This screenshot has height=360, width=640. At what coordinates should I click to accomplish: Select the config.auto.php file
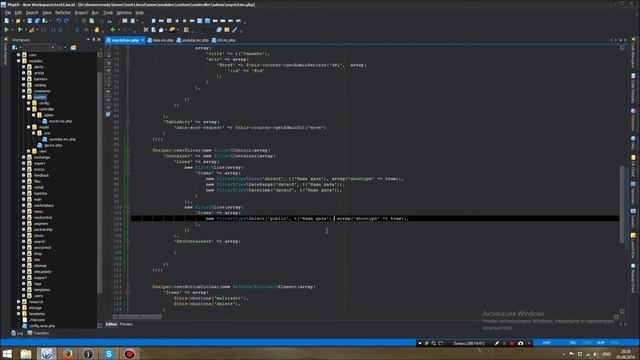(x=42, y=326)
